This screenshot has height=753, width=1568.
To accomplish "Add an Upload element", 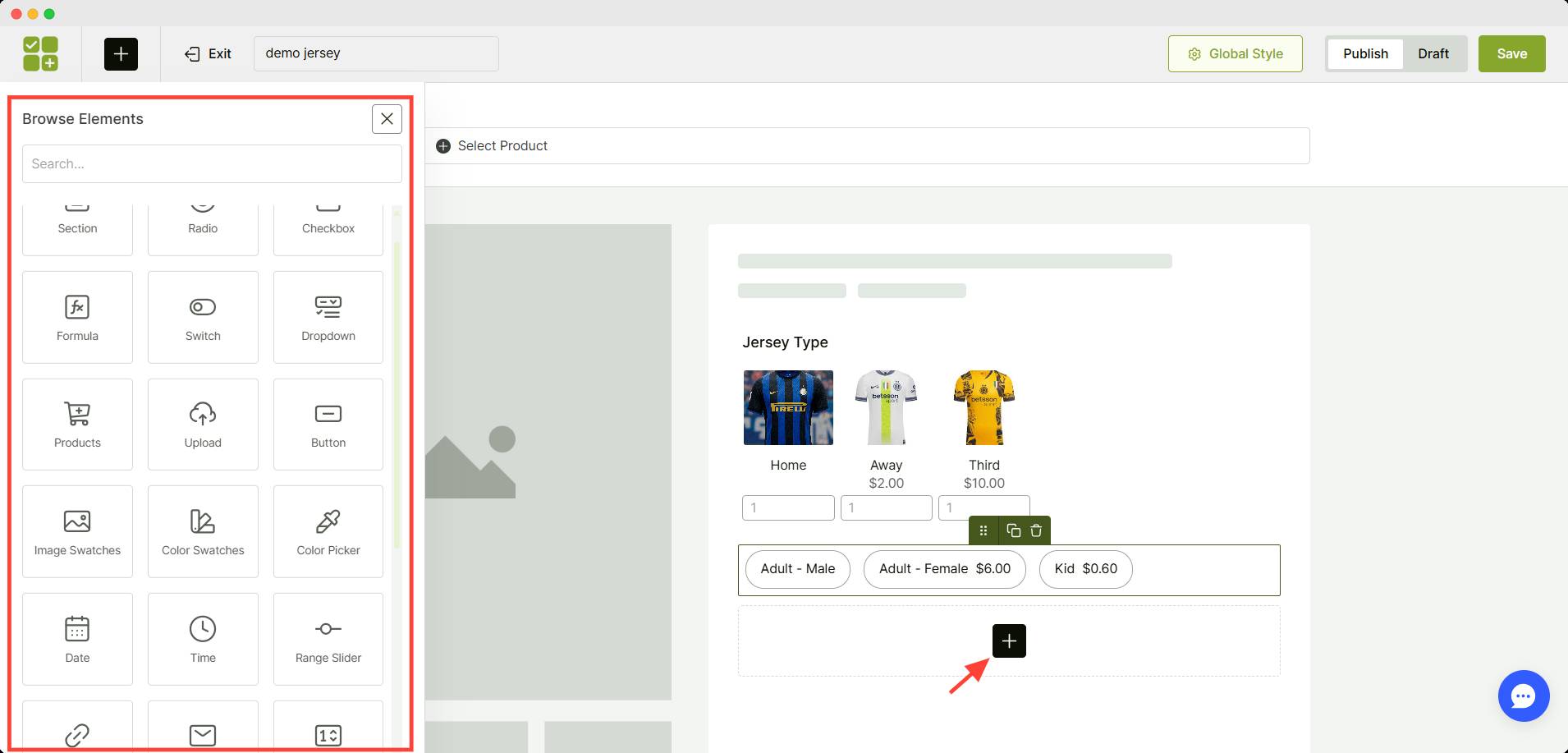I will pos(203,425).
